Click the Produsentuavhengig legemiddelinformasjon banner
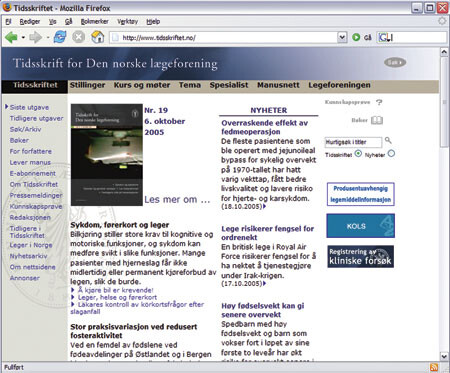The image size is (450, 373). click(361, 194)
